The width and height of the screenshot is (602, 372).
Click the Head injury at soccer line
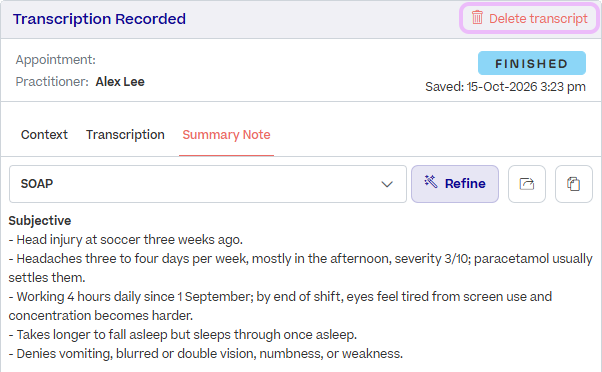(126, 240)
